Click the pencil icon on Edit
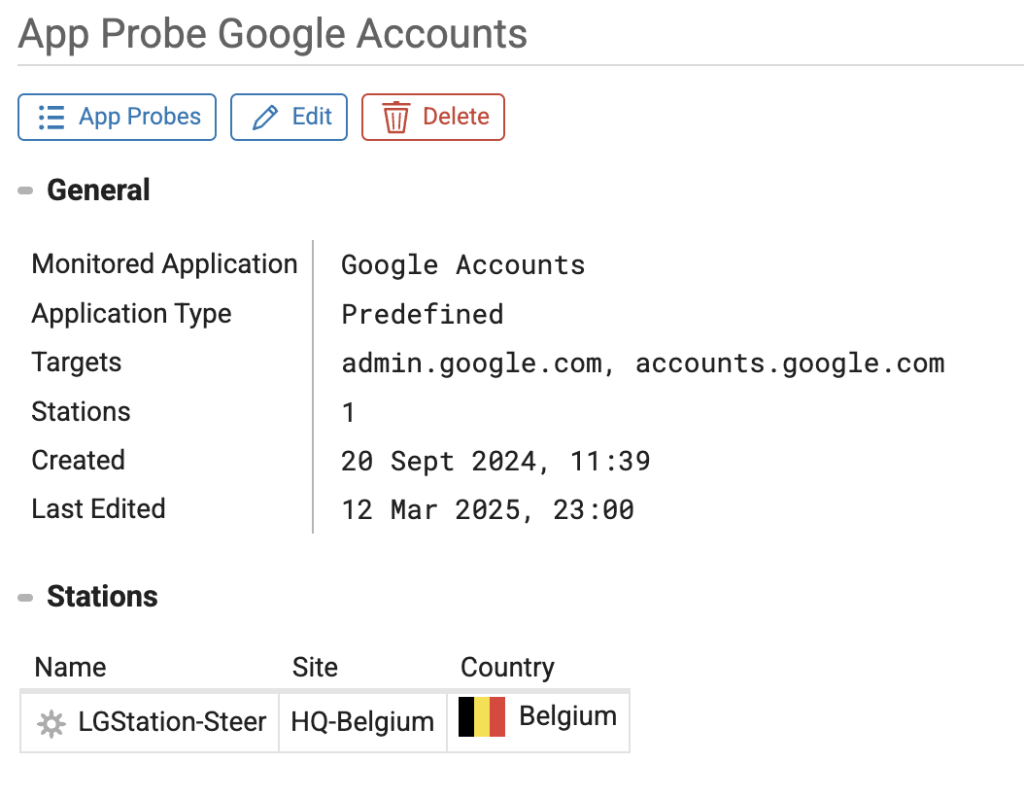1024x797 pixels. (x=265, y=117)
